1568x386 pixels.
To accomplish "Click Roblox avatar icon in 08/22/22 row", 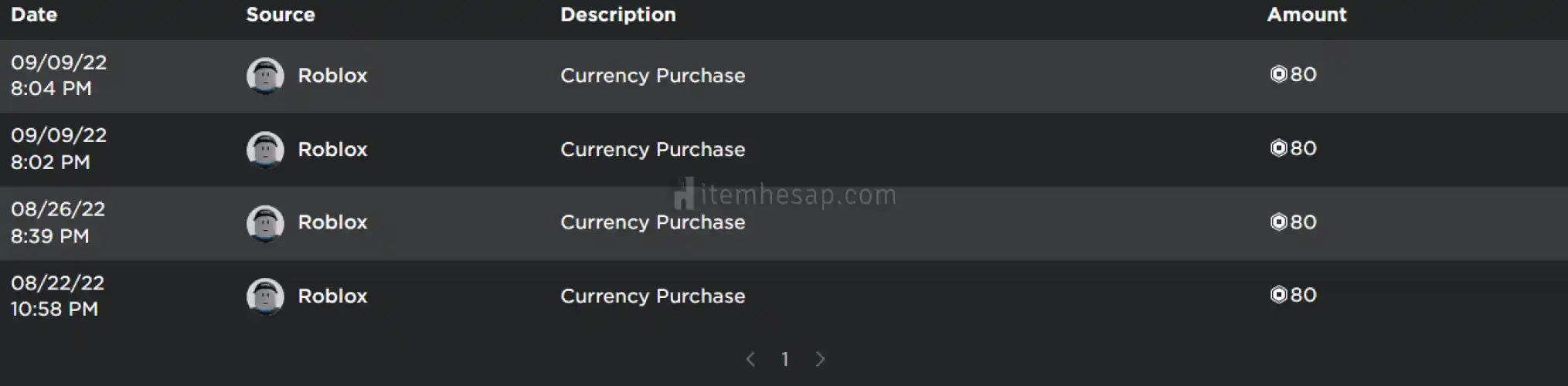I will coord(265,296).
